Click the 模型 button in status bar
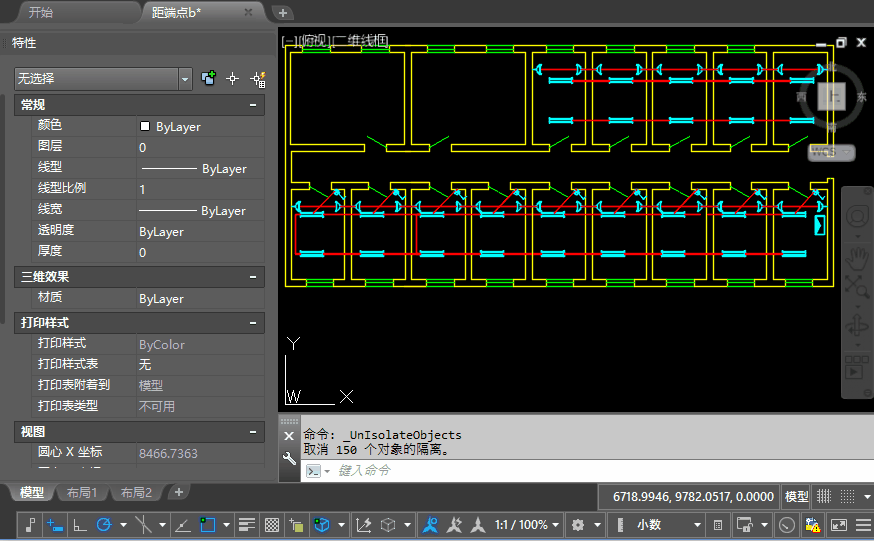The height and width of the screenshot is (541, 874). coord(796,497)
